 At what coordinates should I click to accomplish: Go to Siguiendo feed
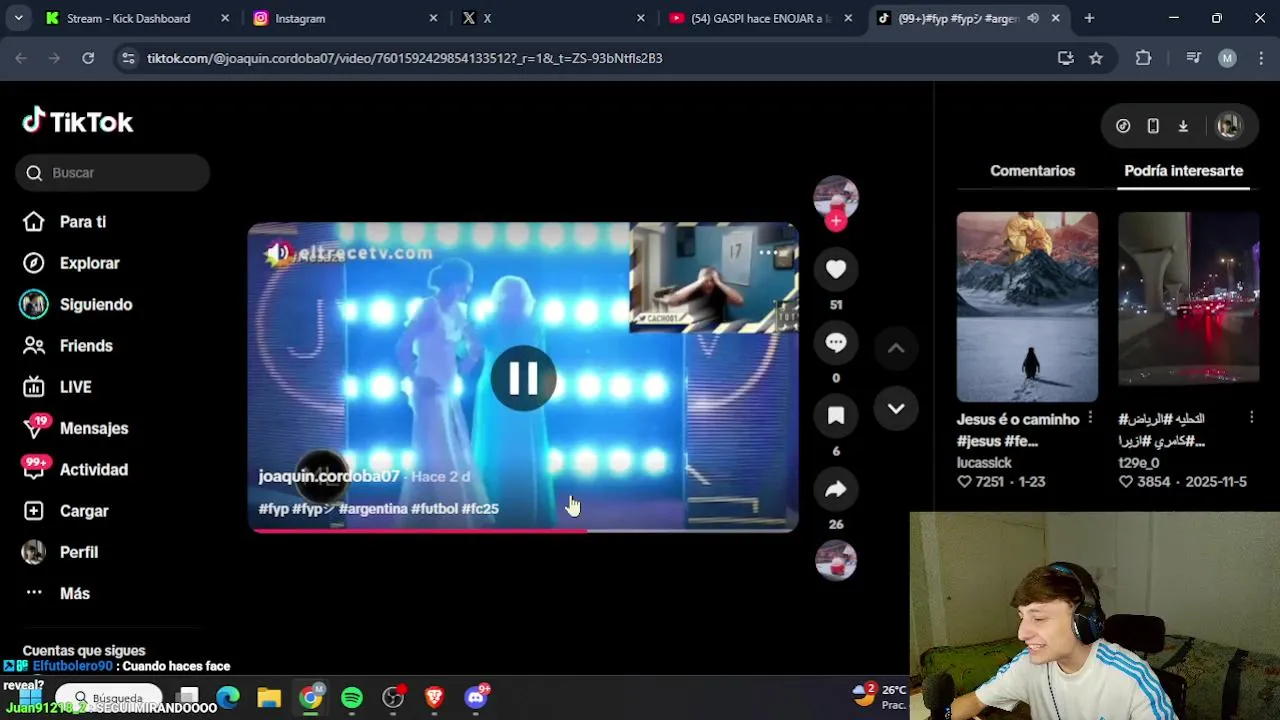tap(77, 304)
